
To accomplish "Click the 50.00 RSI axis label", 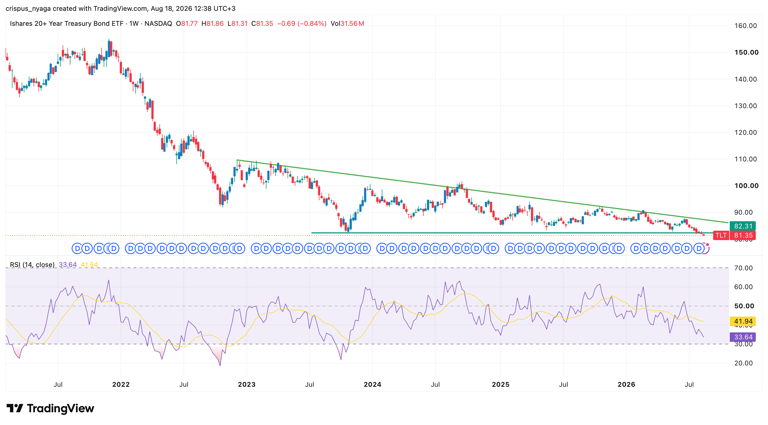I will tap(745, 306).
